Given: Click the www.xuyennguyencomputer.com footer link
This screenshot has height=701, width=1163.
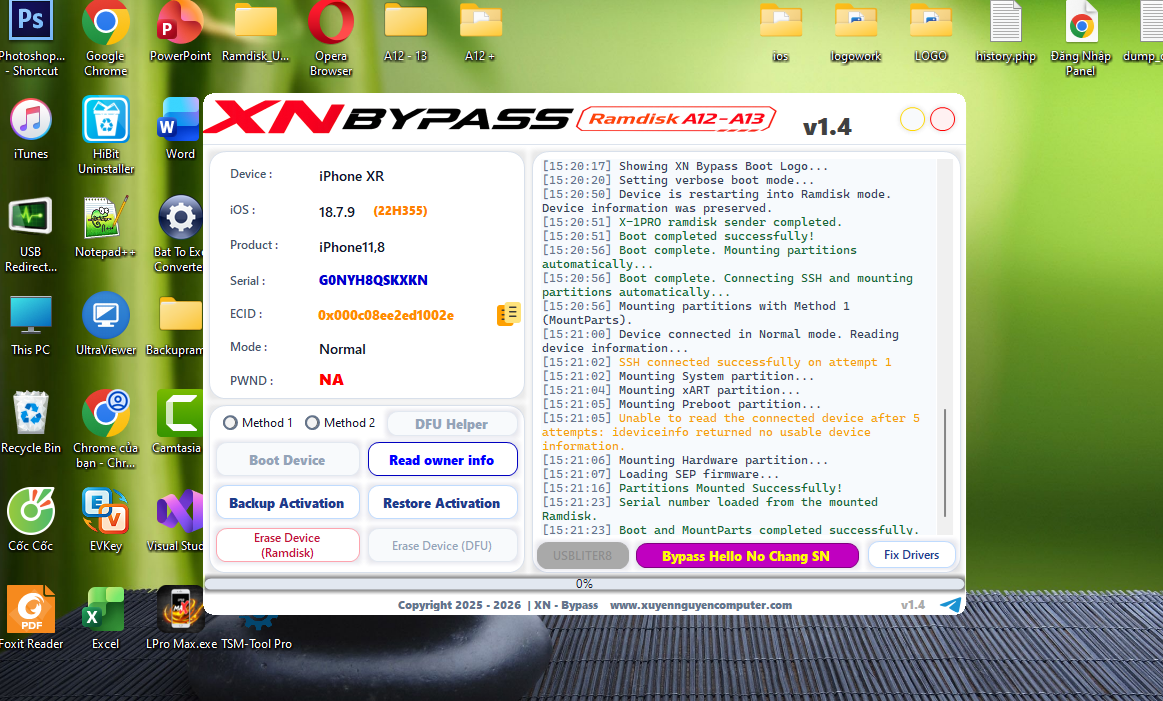Looking at the screenshot, I should [701, 605].
